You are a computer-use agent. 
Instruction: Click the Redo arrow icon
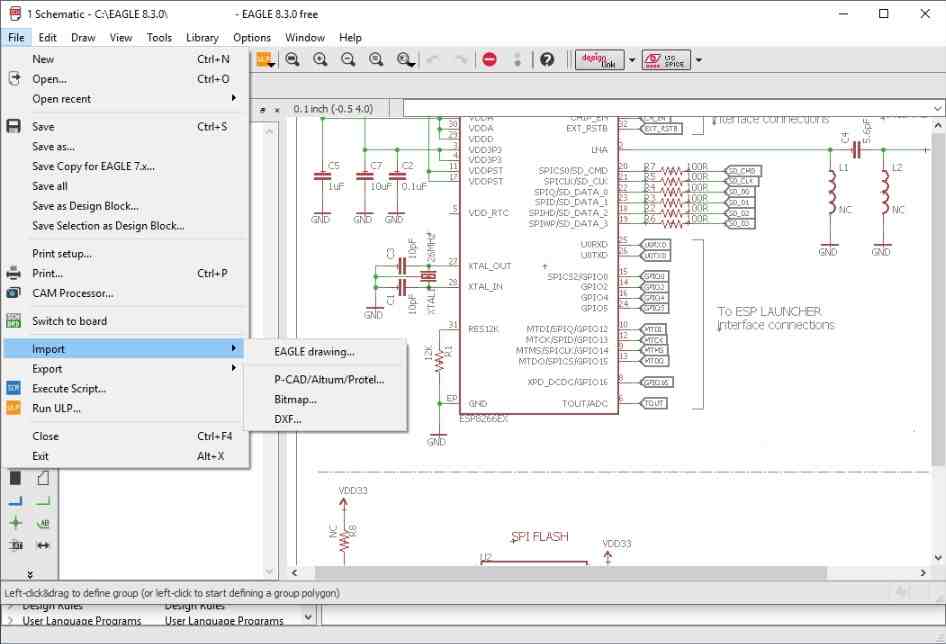point(461,59)
